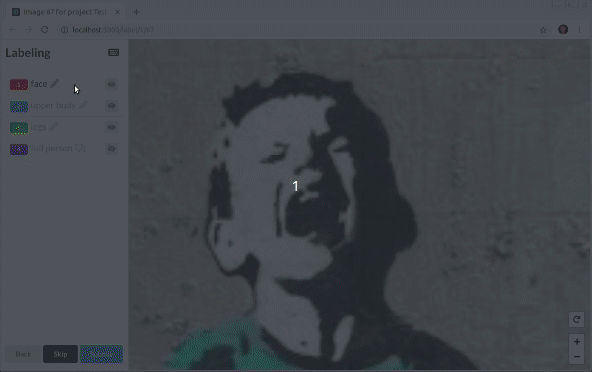The width and height of the screenshot is (592, 372).
Task: Click the icon next to full person label
Action: click(x=80, y=148)
